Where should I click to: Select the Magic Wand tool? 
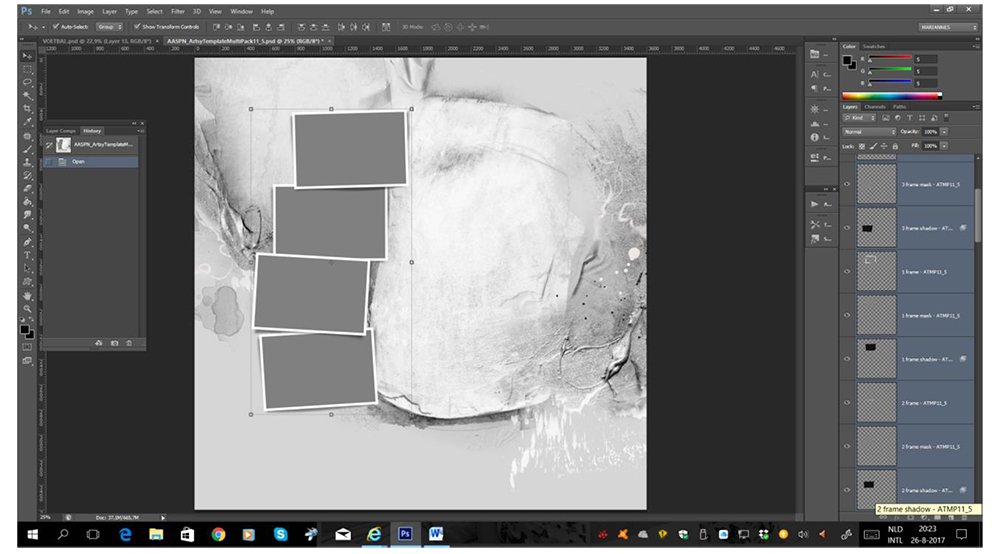coord(27,96)
